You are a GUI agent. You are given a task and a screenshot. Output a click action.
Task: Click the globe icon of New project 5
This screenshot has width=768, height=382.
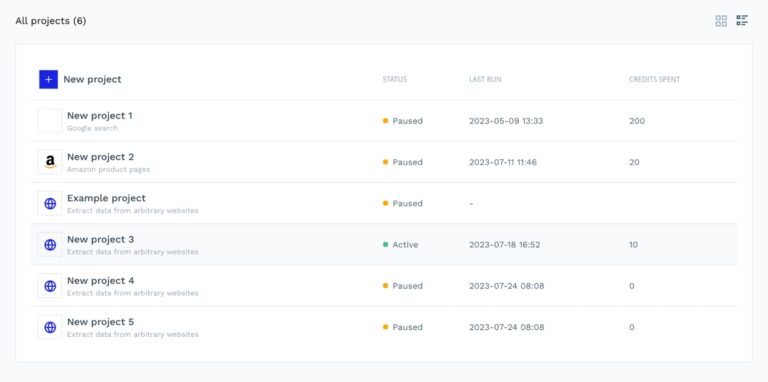(50, 327)
